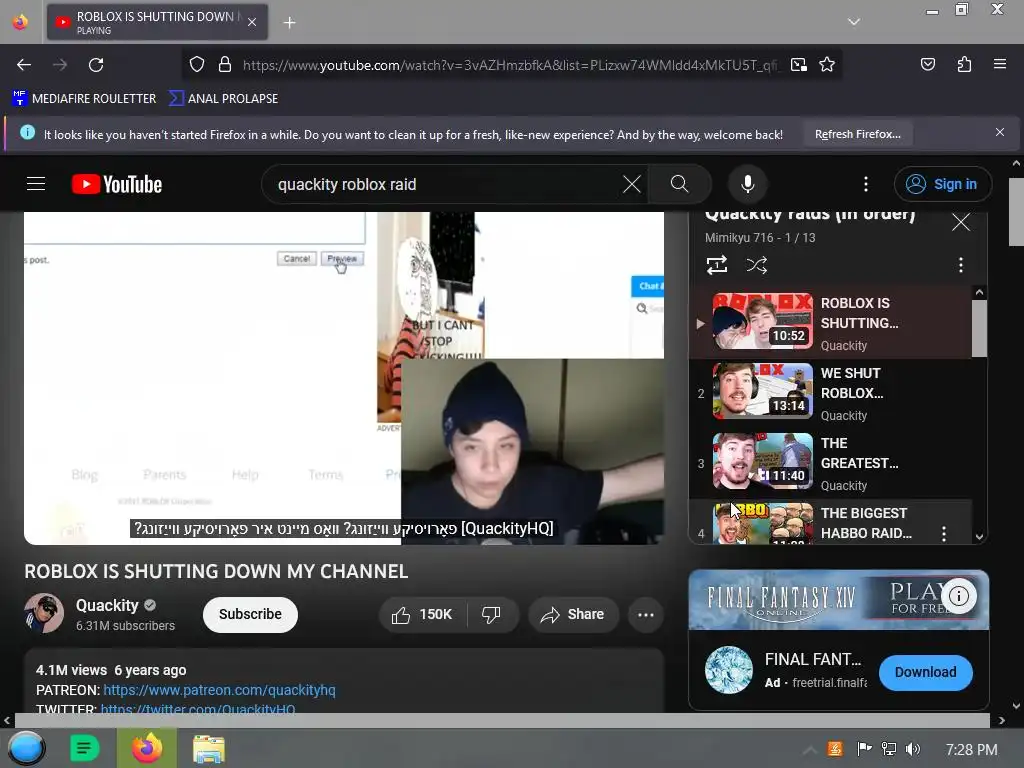Open the extensions puzzle icon
This screenshot has width=1024, height=768.
coord(964,64)
